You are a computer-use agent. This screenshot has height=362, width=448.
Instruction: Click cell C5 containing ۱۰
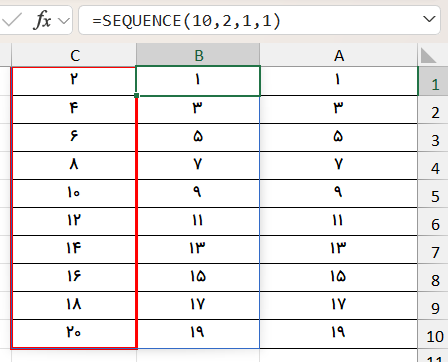[x=74, y=194]
